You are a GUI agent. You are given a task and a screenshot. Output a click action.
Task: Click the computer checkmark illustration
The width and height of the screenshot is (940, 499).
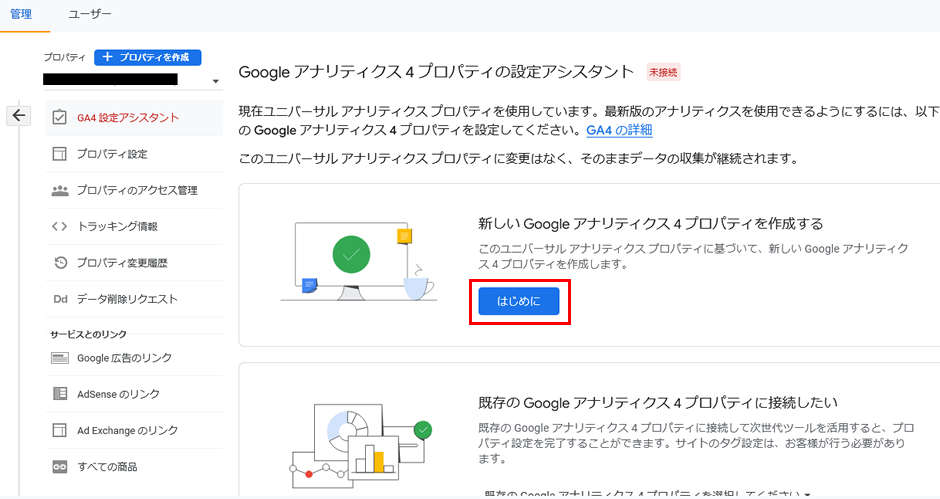pos(351,257)
